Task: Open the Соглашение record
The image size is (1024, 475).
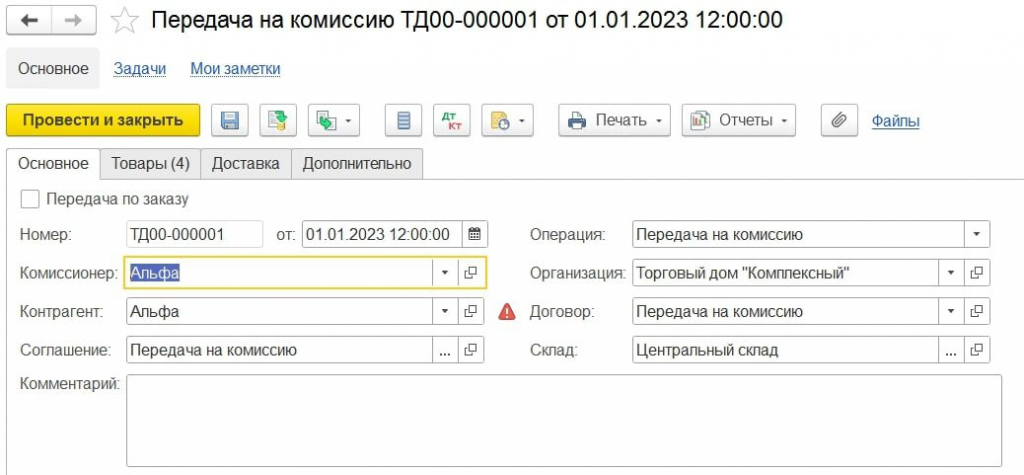Action: [470, 350]
